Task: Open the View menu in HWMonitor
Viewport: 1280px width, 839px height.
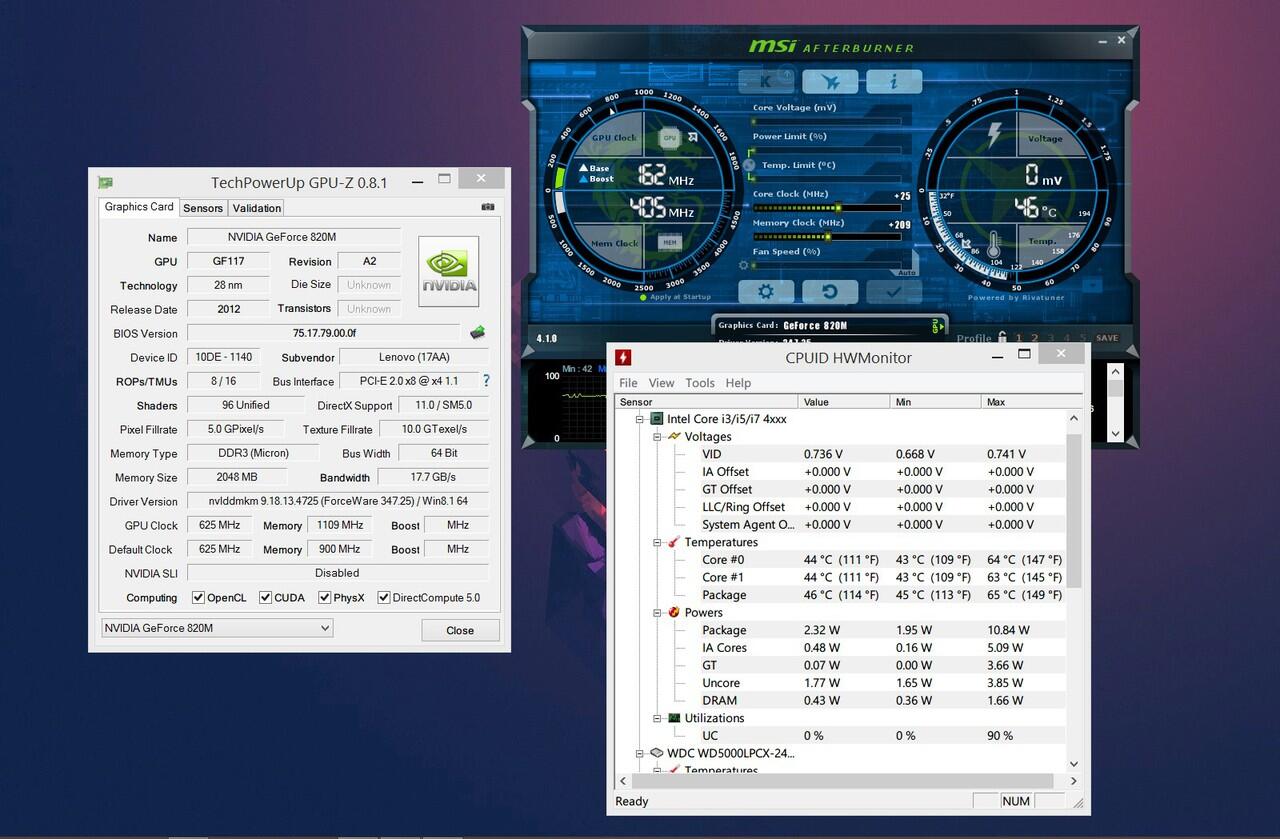Action: point(661,383)
